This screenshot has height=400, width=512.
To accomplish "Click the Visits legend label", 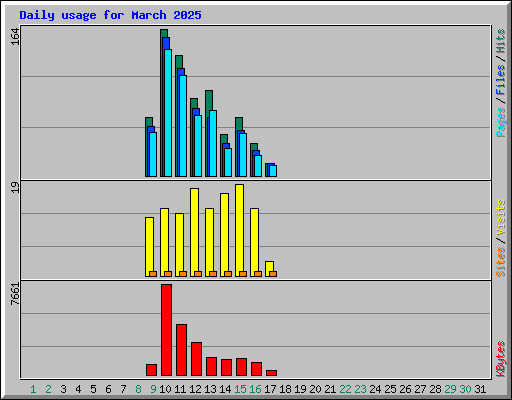I will pos(501,218).
